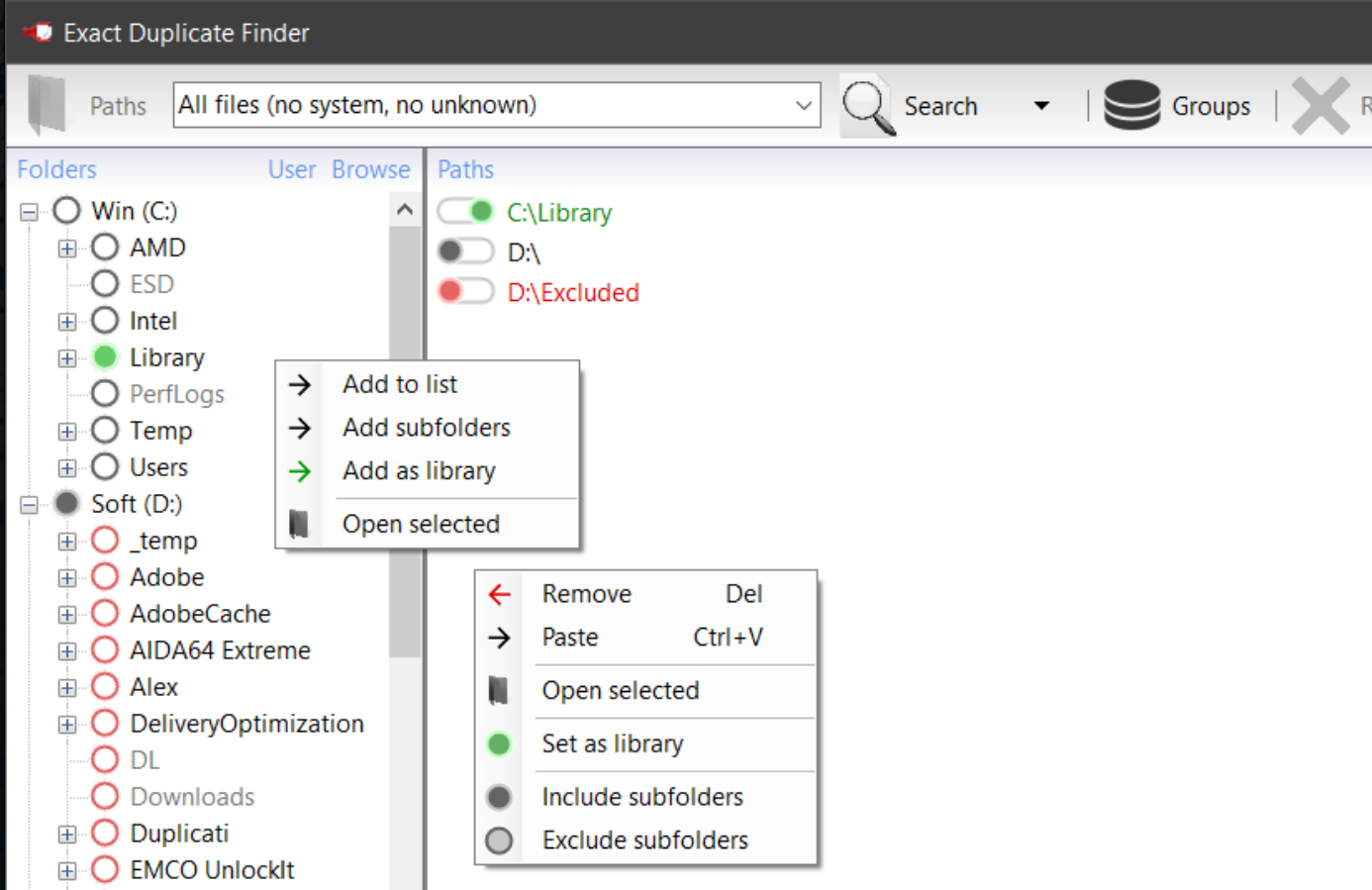
Task: Click the green arrow icon beside Add as library
Action: [x=299, y=471]
